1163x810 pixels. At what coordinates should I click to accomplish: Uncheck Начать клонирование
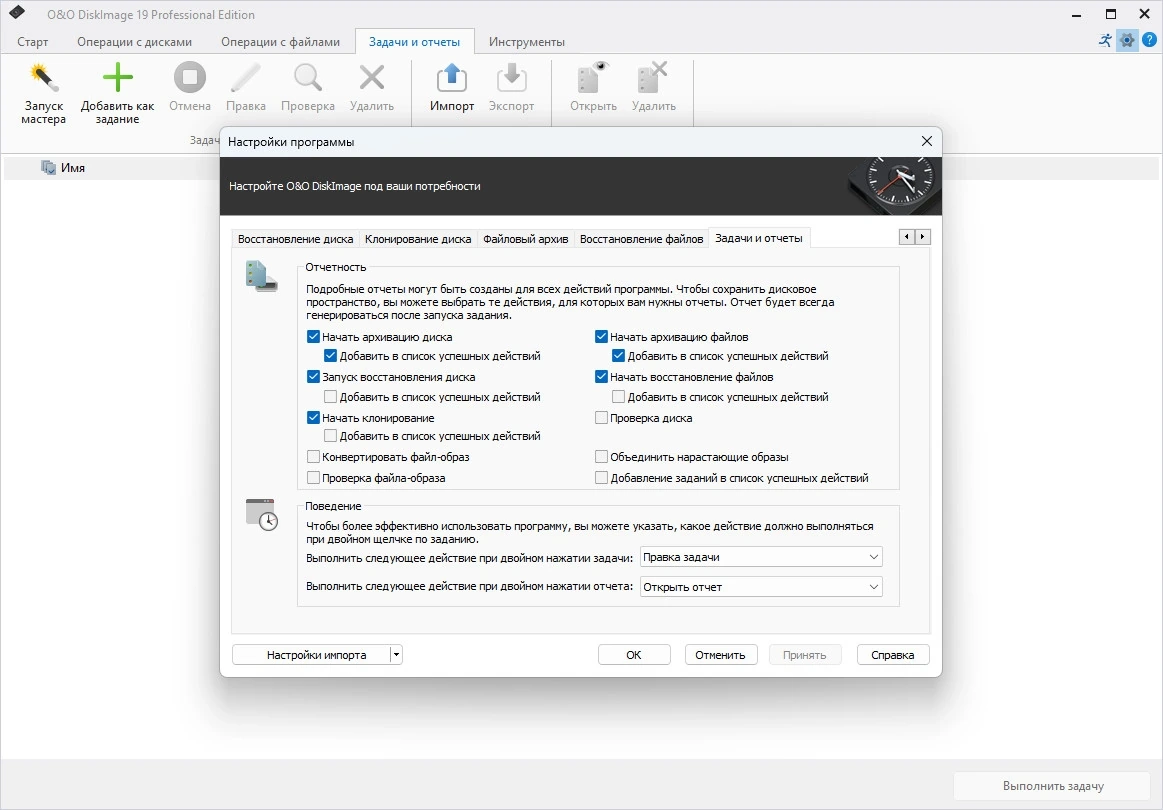pyautogui.click(x=313, y=418)
